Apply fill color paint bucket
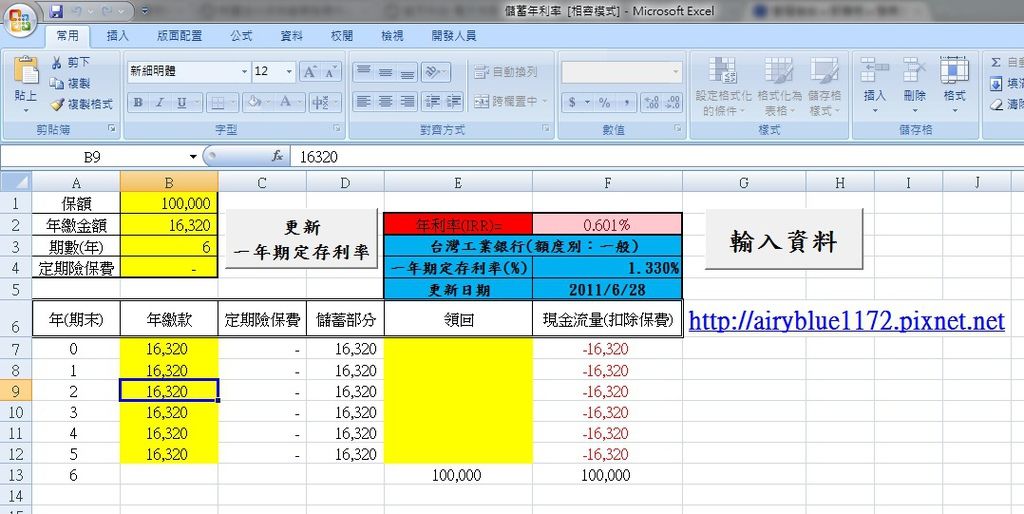Image resolution: width=1024 pixels, height=514 pixels. [253, 103]
